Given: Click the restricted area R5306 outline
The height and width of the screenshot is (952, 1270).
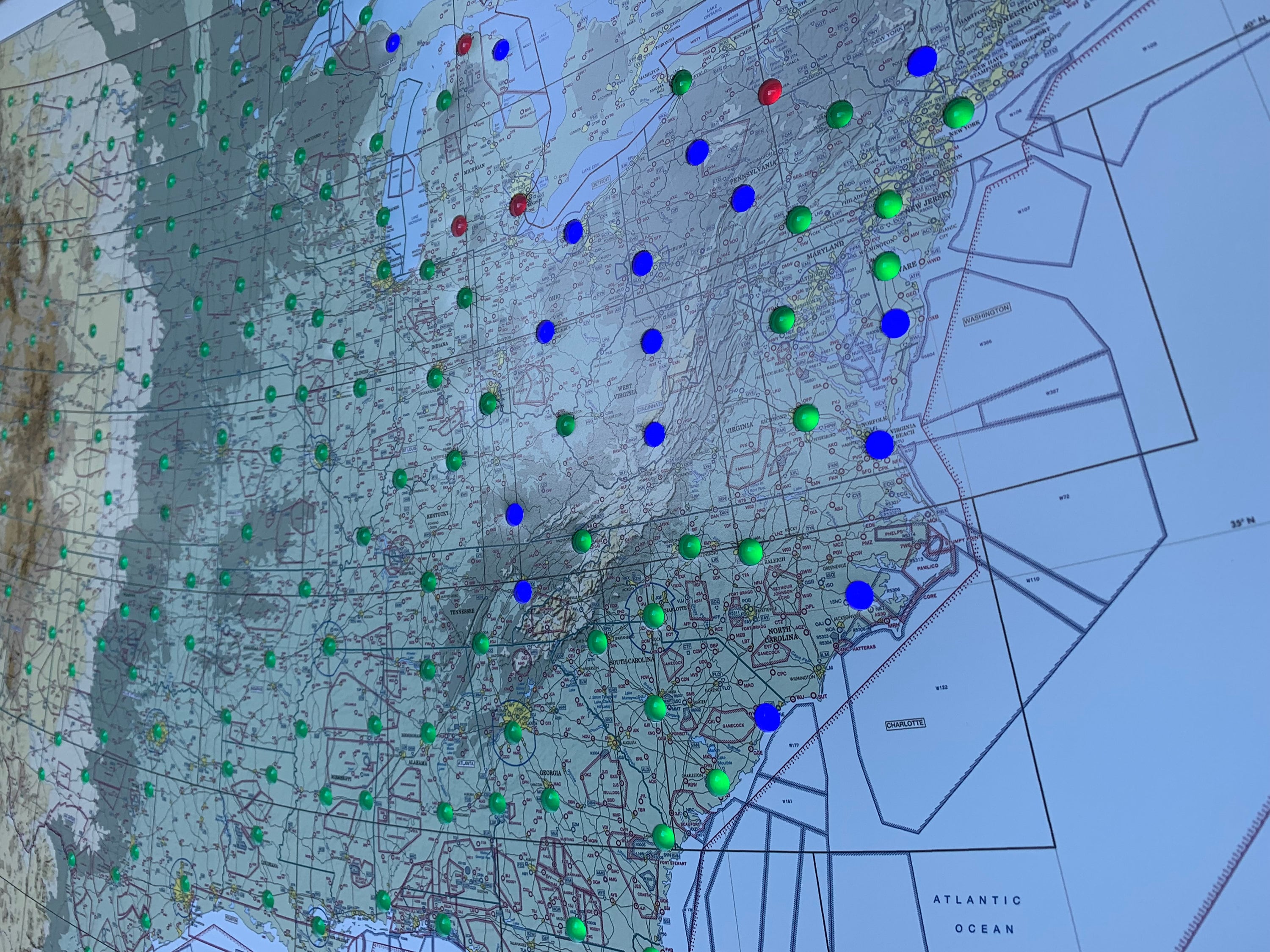Looking at the screenshot, I should click(x=895, y=590).
